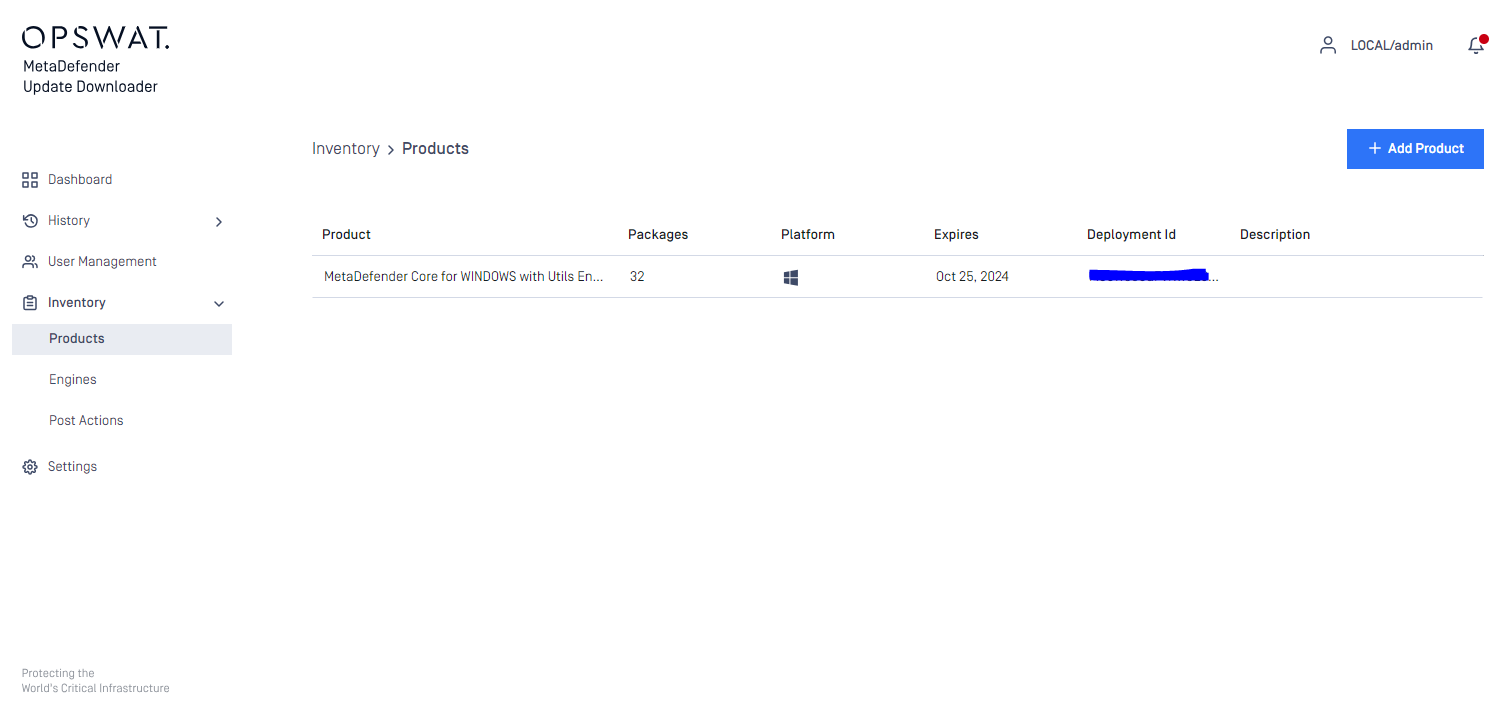The height and width of the screenshot is (702, 1504).
Task: Click the OPSWAT logo
Action: 96,38
